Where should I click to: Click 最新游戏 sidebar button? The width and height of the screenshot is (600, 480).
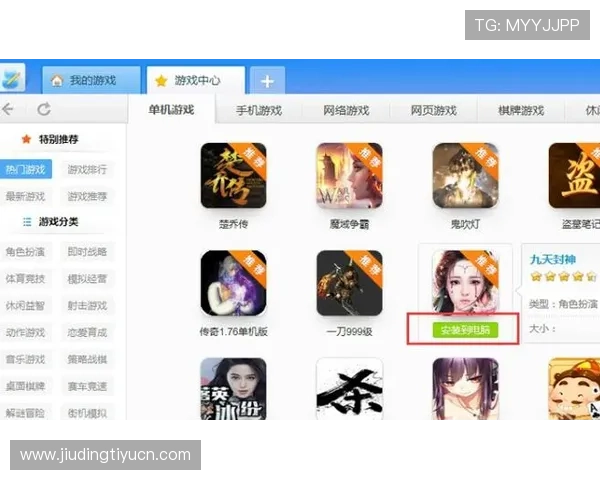25,196
